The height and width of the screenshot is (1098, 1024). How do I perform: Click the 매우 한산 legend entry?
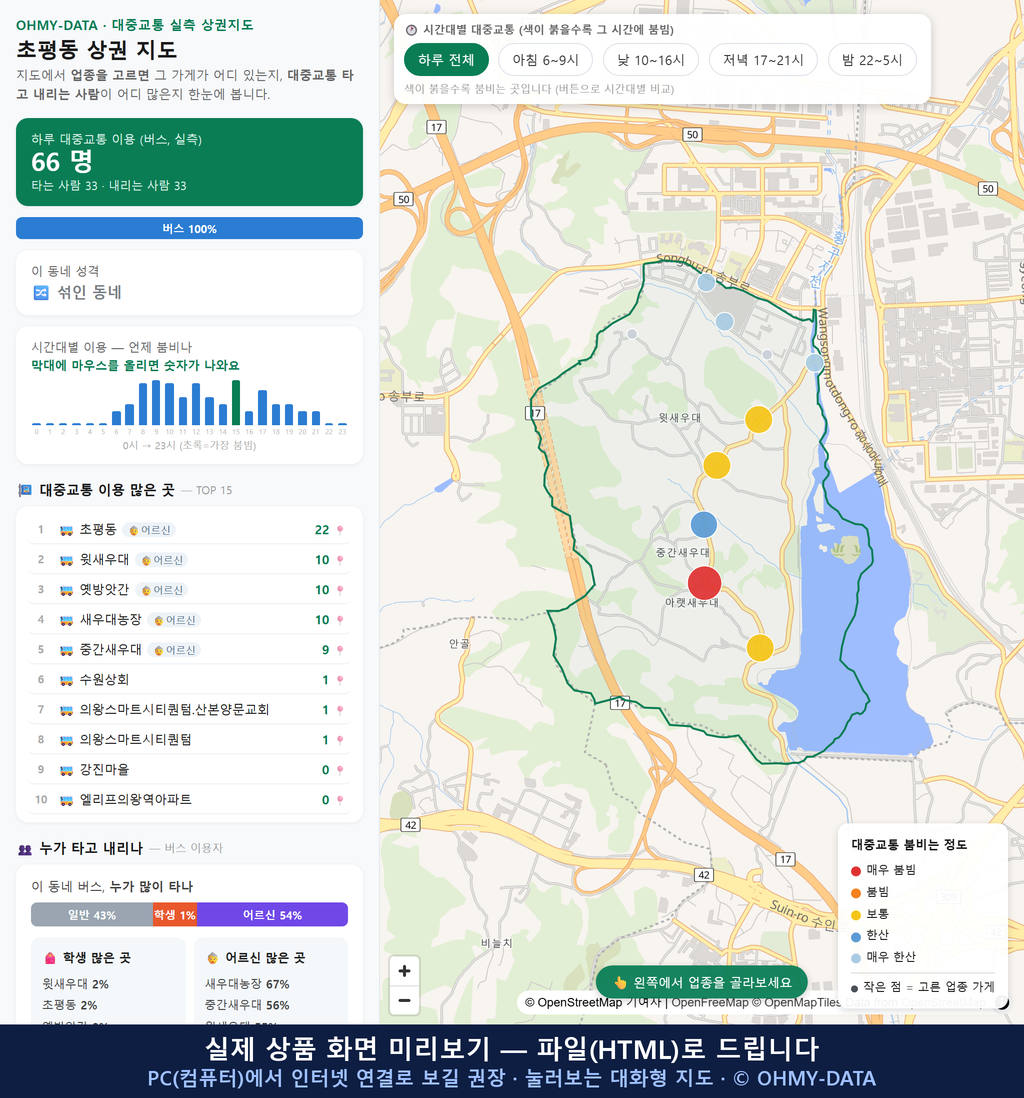point(883,957)
